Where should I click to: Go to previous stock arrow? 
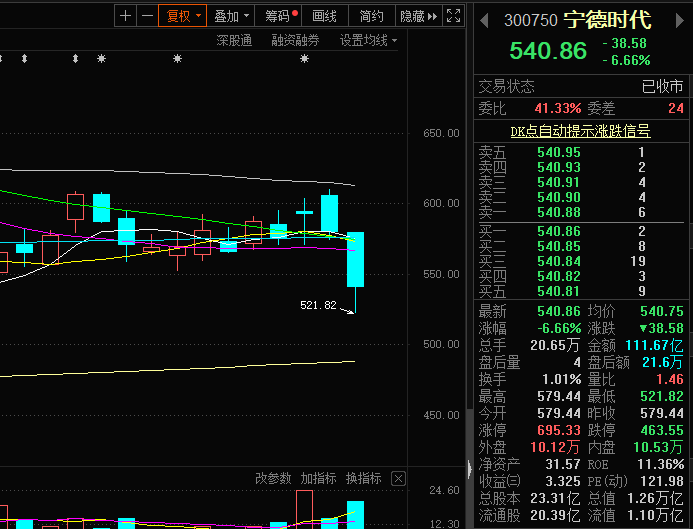pos(484,20)
